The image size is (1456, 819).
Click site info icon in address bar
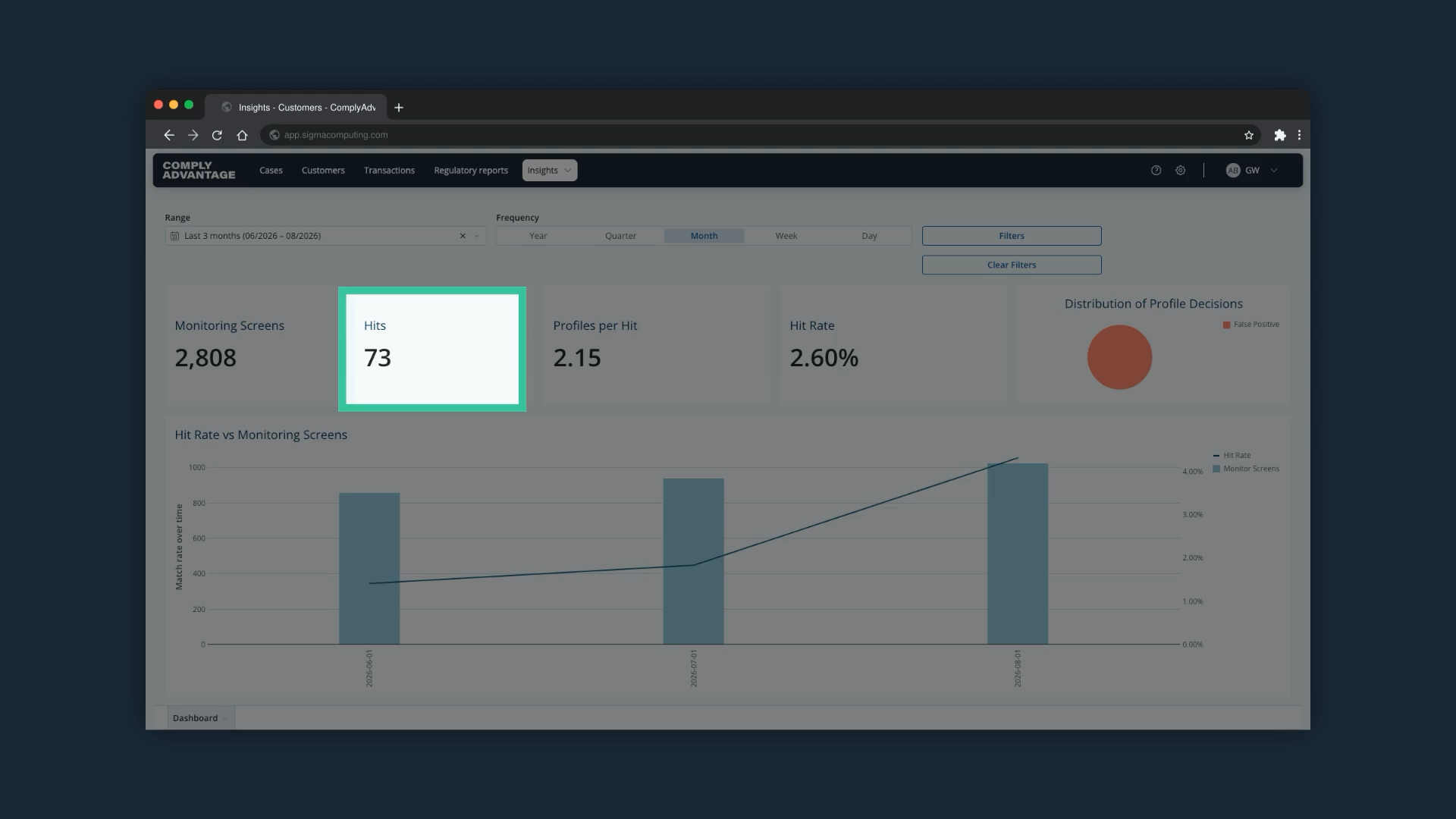275,135
